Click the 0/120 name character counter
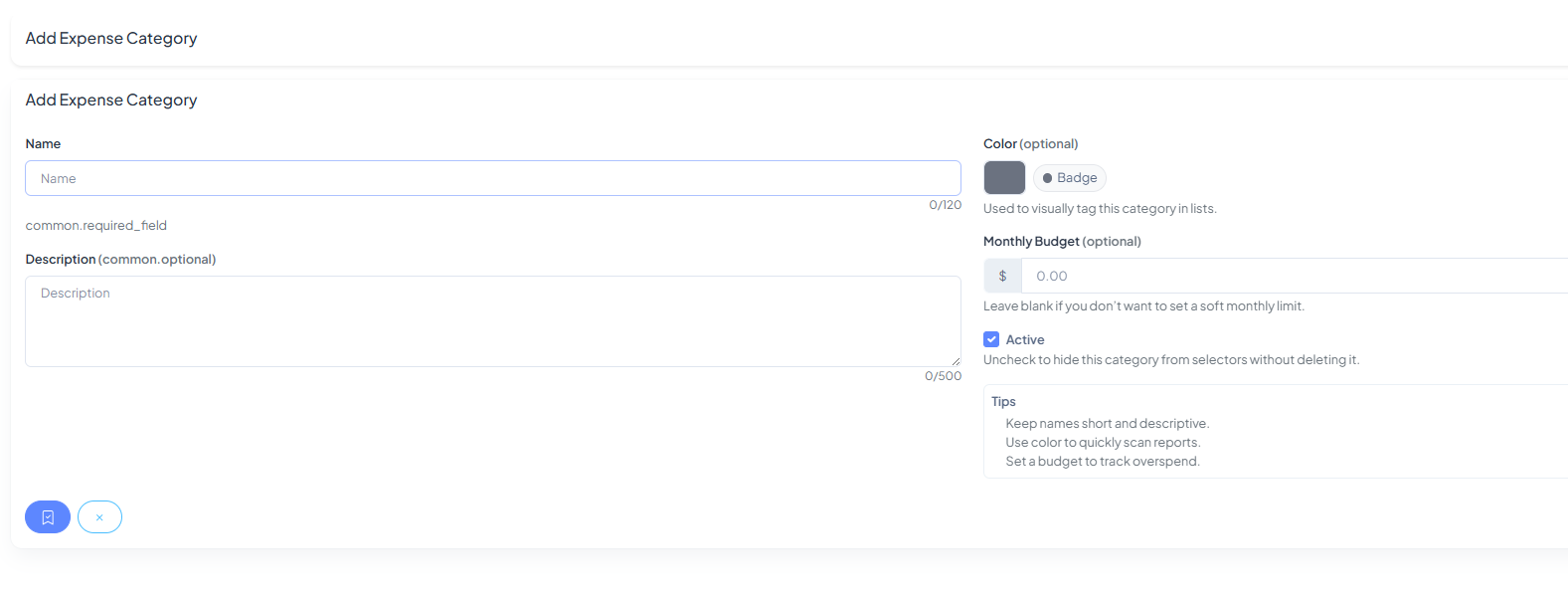 pos(945,205)
